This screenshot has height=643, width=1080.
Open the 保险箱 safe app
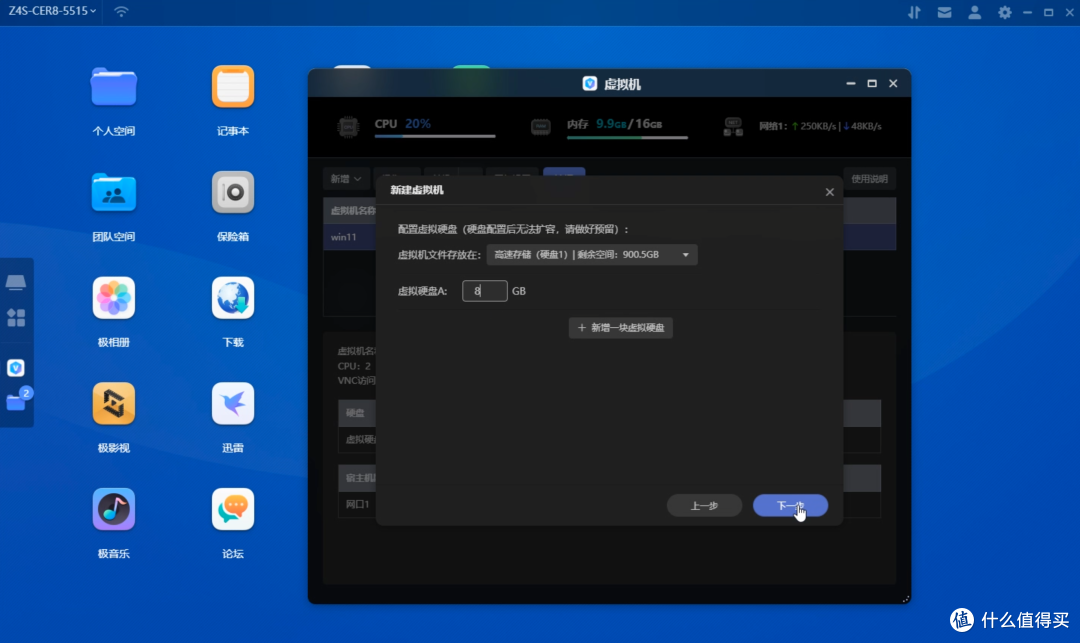[233, 192]
